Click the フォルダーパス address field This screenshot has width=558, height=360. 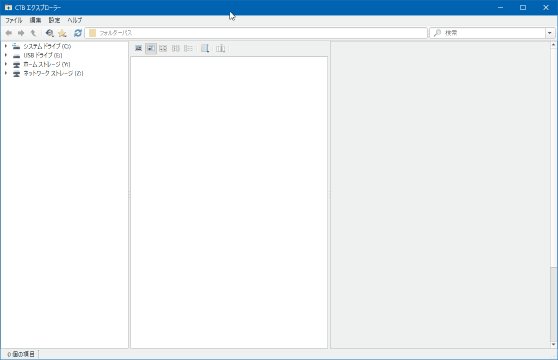pos(256,33)
